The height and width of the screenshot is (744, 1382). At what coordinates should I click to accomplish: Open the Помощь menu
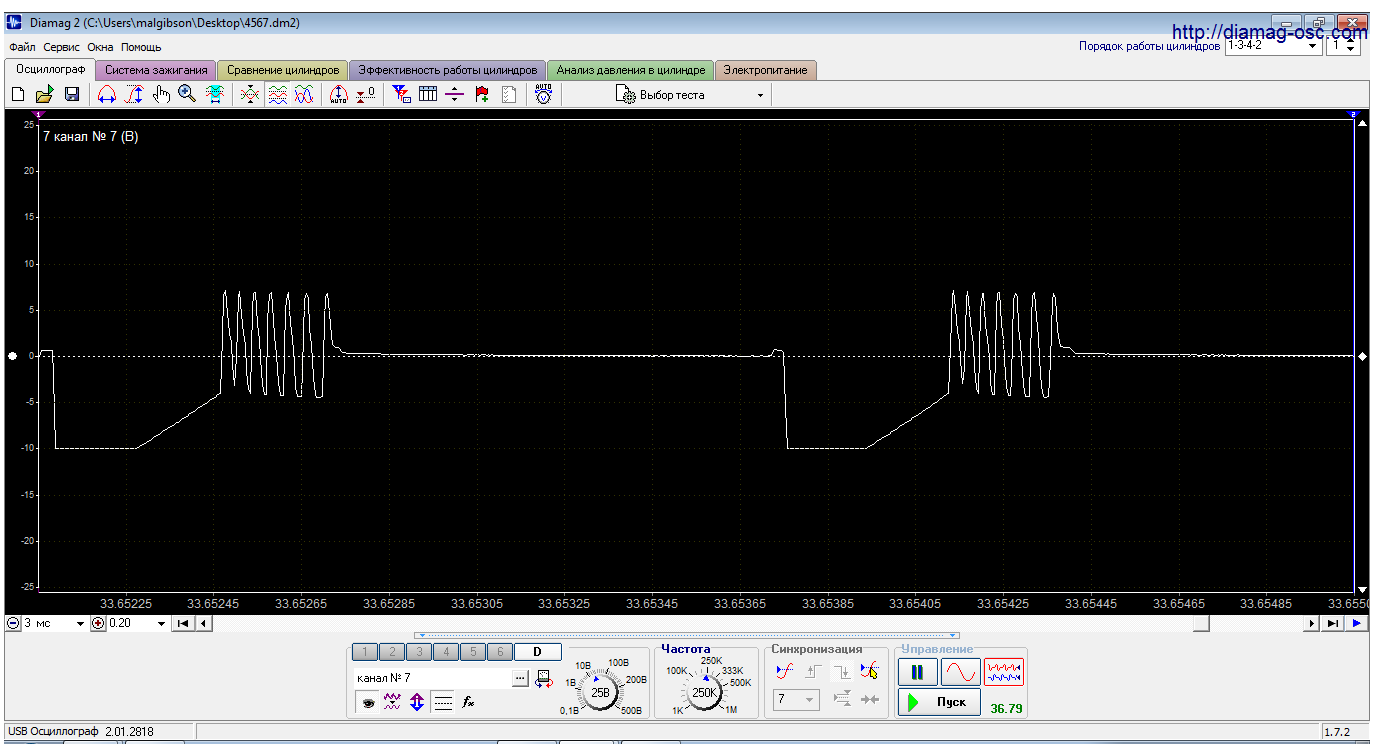tap(141, 47)
